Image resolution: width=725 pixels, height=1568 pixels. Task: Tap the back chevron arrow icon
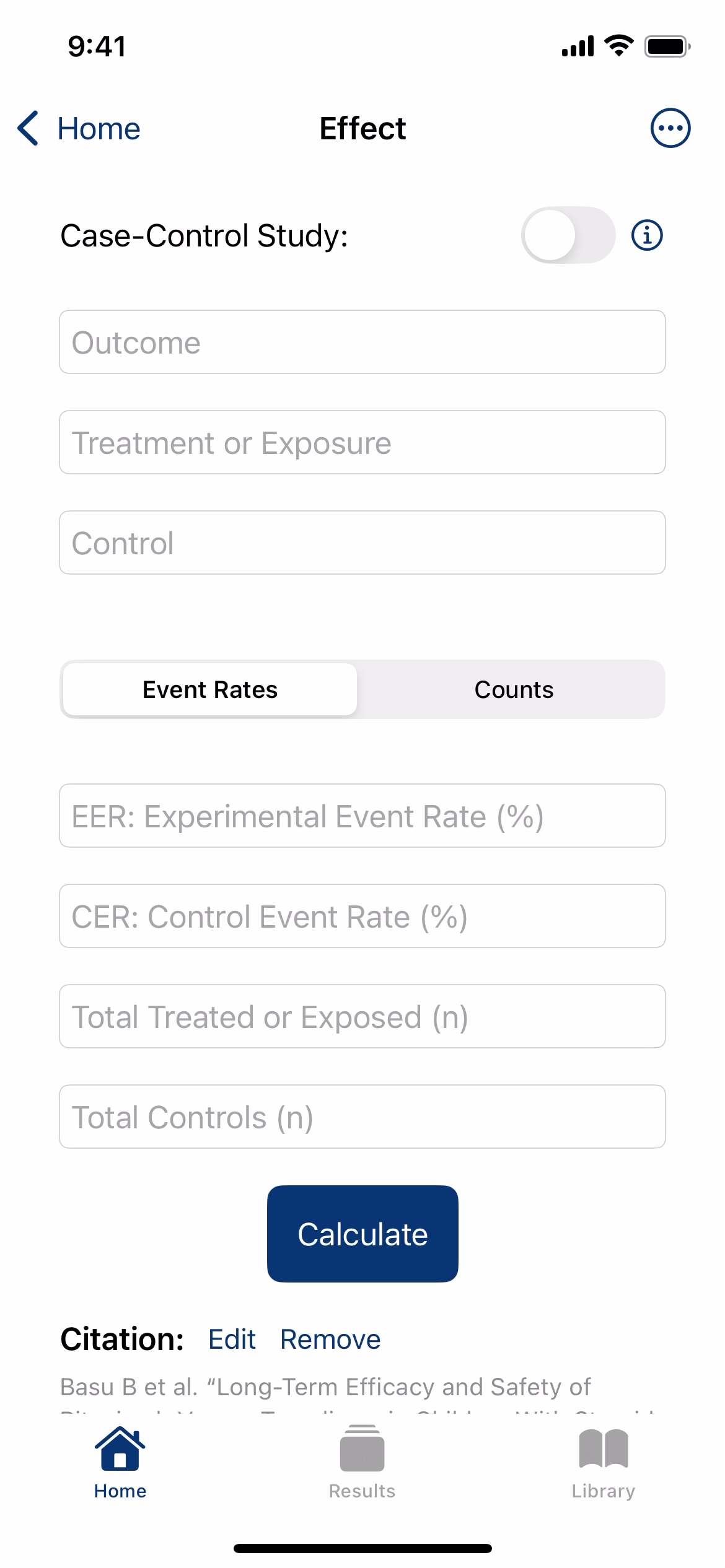28,128
